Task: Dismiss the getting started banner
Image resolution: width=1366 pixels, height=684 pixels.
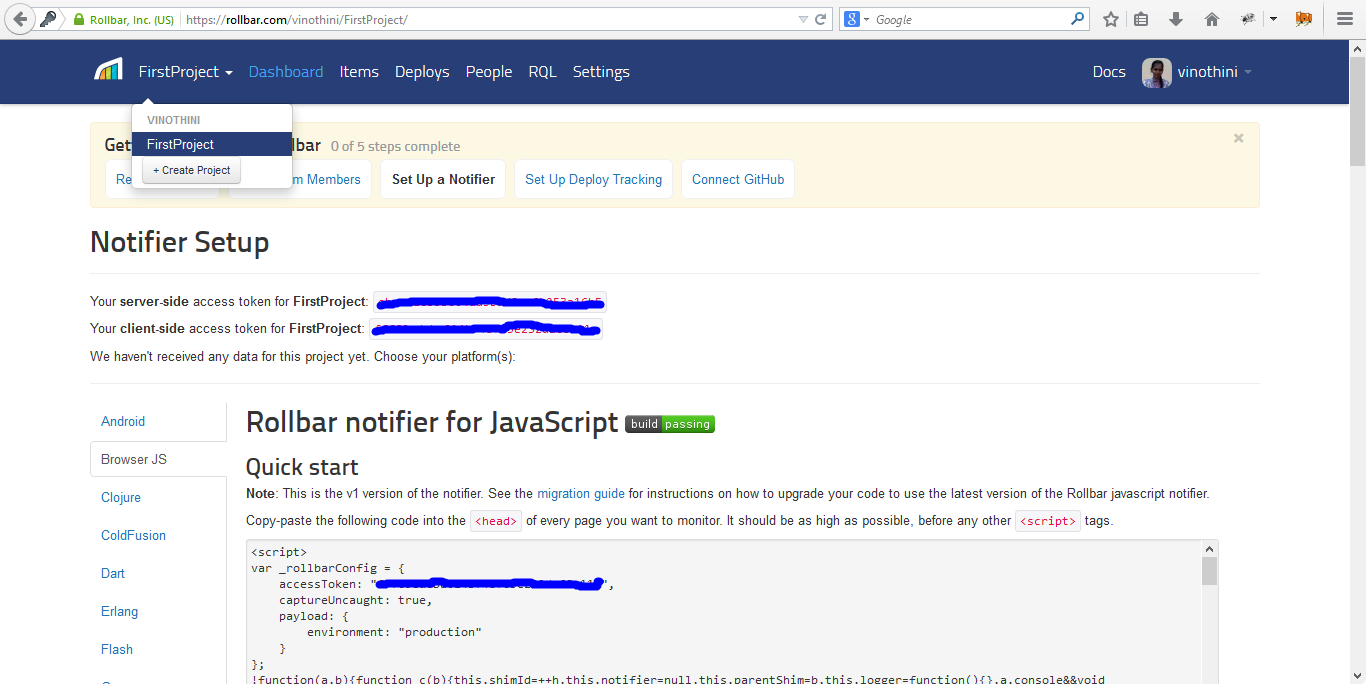Action: pos(1238,139)
